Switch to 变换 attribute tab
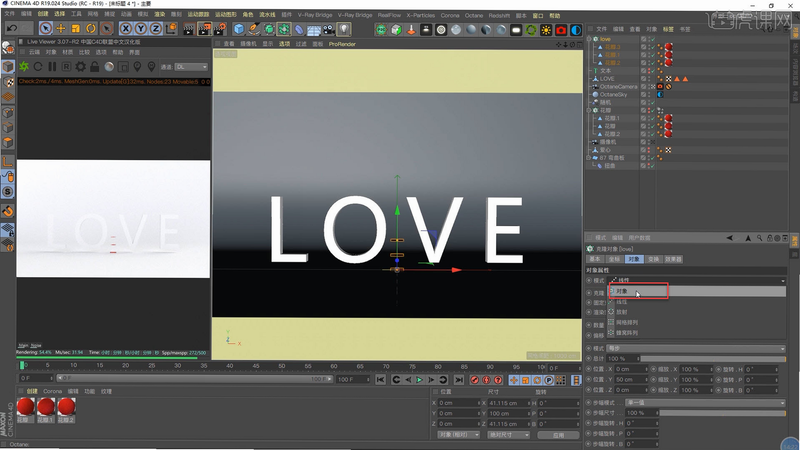The width and height of the screenshot is (800, 450). click(653, 259)
